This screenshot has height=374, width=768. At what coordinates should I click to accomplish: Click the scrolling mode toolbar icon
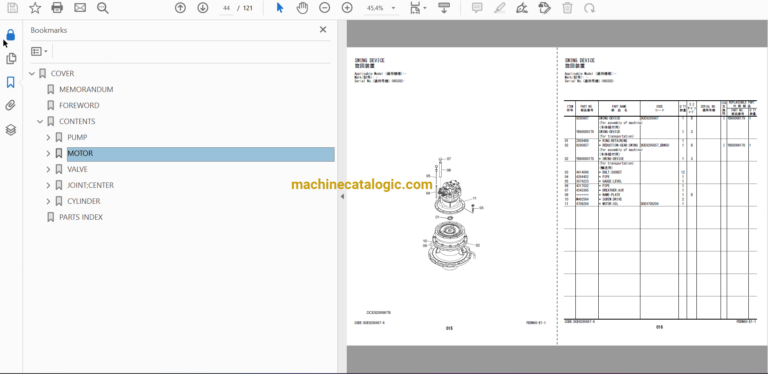pos(444,8)
